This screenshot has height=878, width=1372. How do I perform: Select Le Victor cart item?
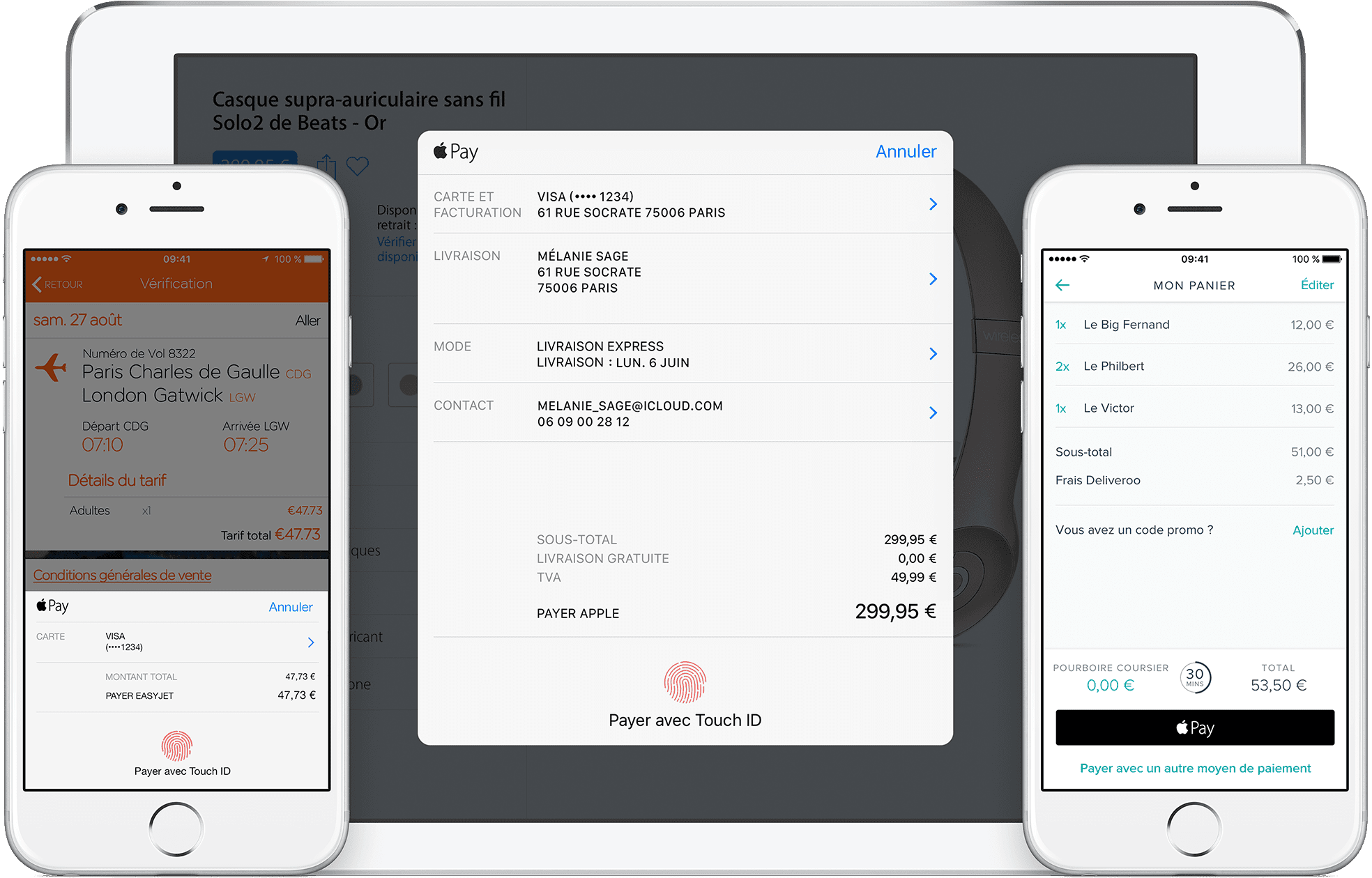click(x=1194, y=408)
